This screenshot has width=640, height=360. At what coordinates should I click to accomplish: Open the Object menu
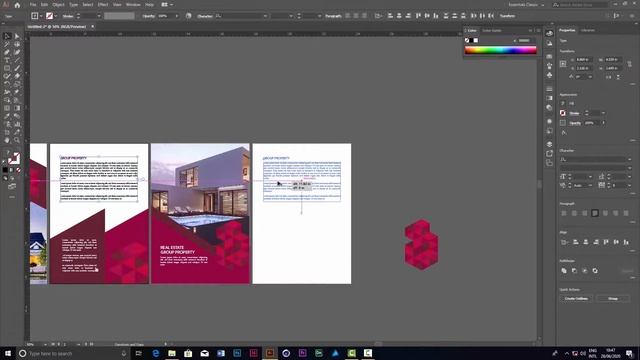[58, 5]
